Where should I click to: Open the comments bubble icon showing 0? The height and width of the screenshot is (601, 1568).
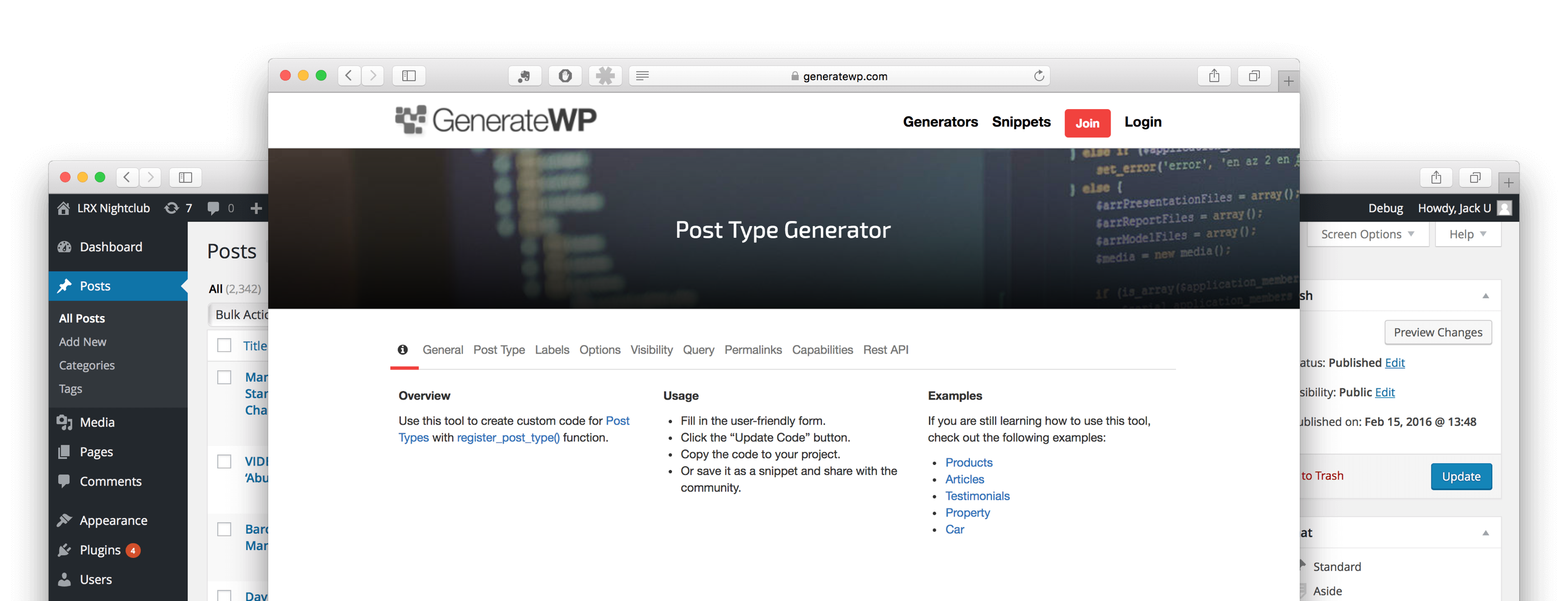click(213, 208)
